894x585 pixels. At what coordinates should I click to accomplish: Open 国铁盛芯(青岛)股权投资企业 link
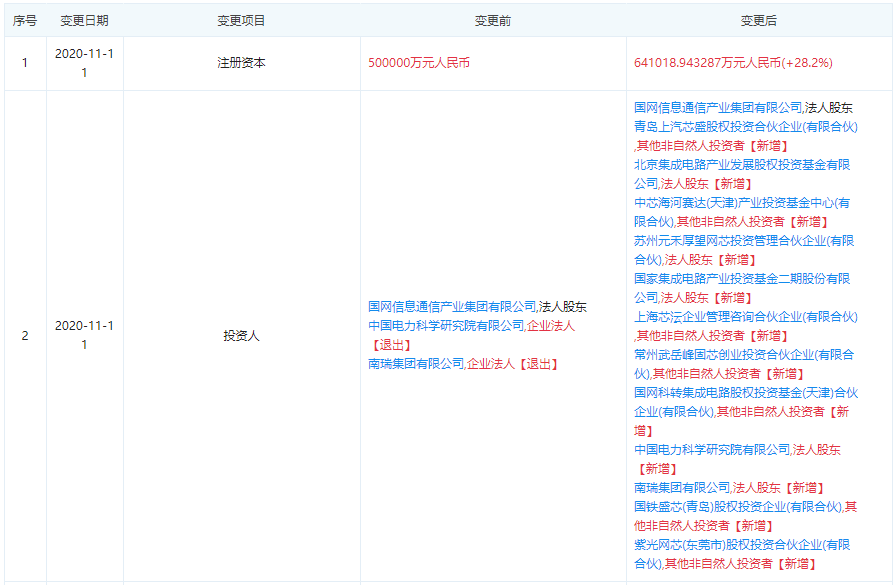pos(738,506)
